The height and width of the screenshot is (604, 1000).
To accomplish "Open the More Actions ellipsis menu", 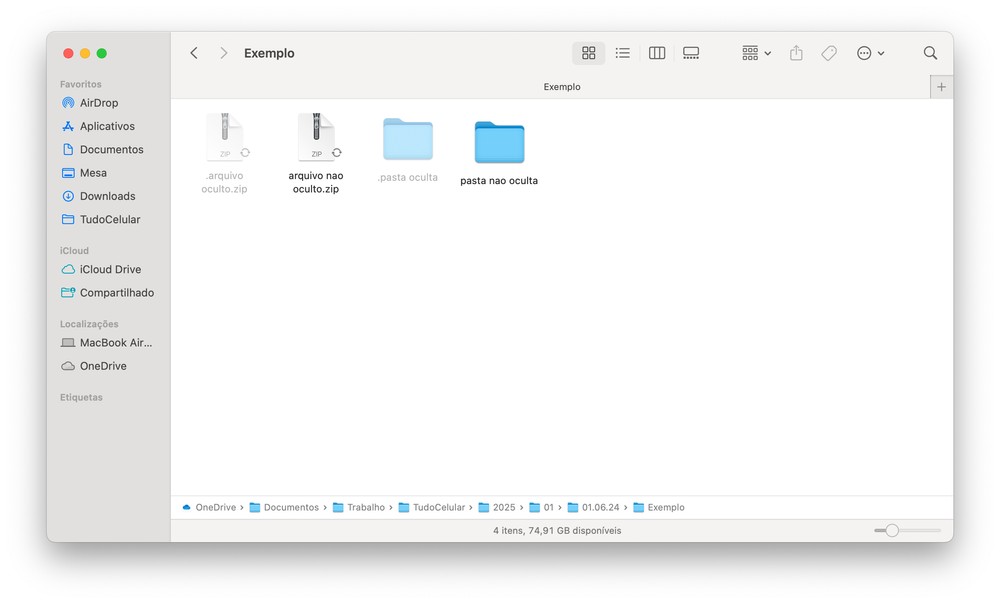I will coord(870,53).
